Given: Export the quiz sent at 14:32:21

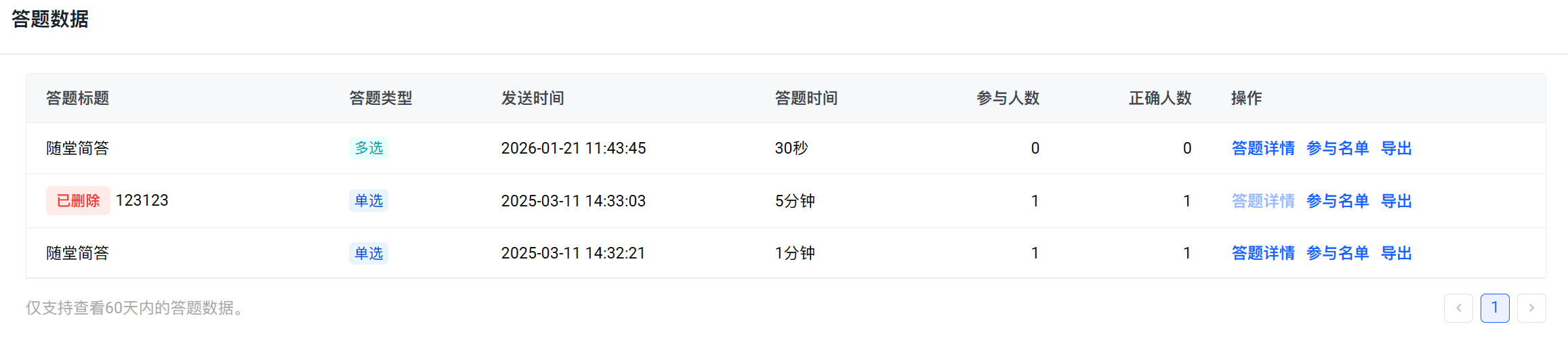Looking at the screenshot, I should click(x=1397, y=253).
